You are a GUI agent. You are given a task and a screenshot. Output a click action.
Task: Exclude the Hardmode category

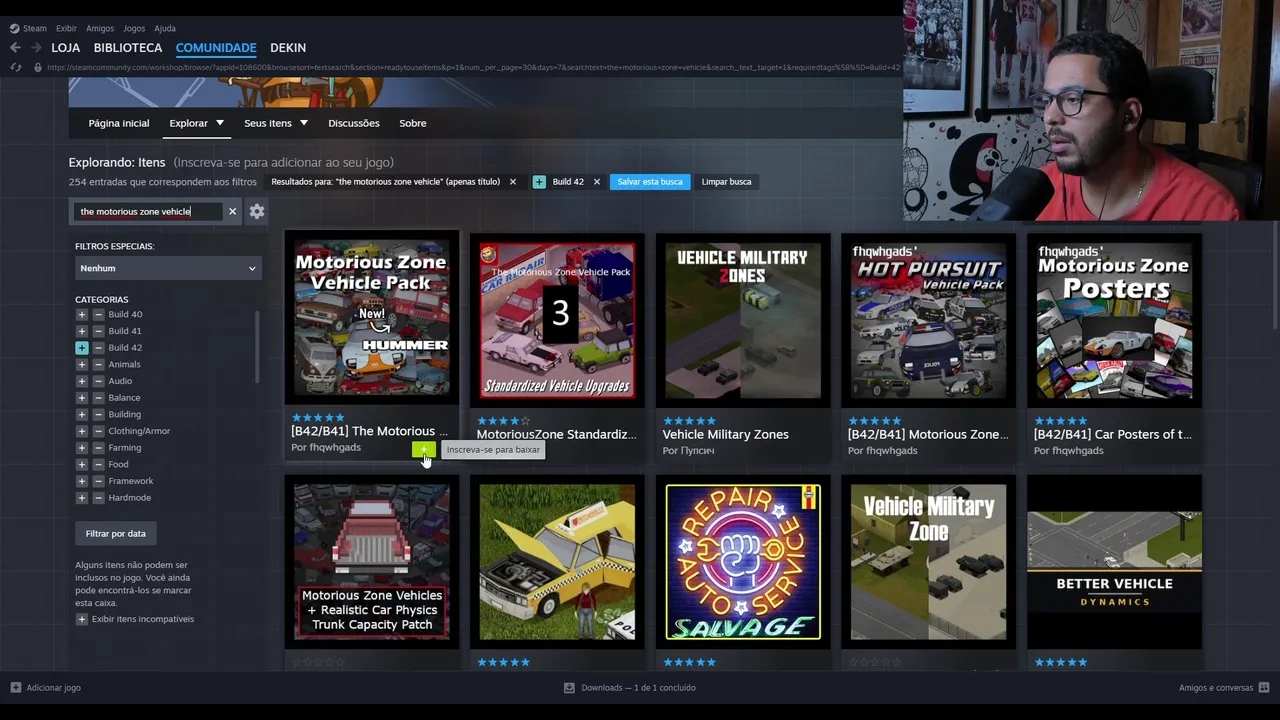[98, 498]
